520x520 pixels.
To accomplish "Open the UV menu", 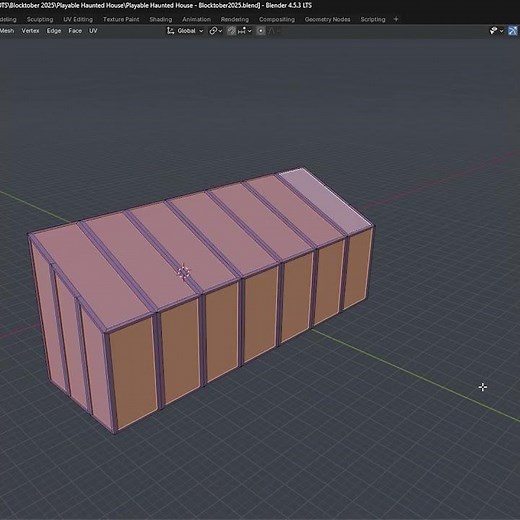I will point(93,31).
